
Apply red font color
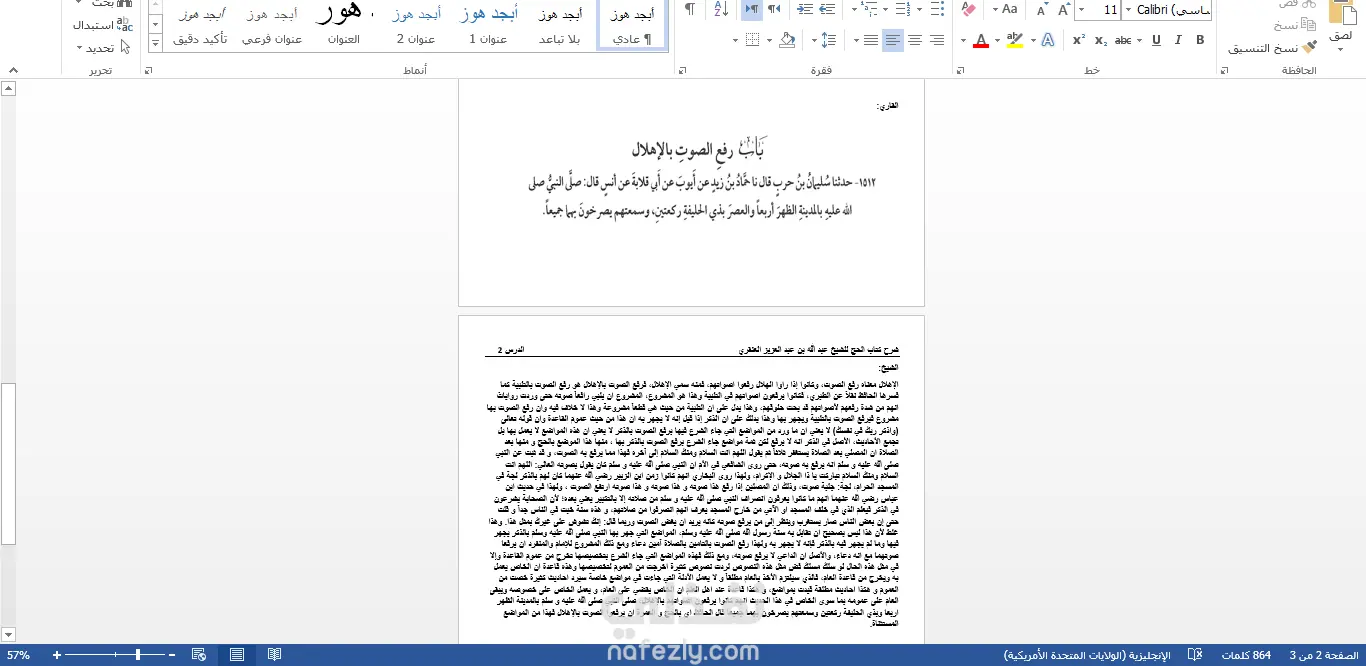coord(980,40)
